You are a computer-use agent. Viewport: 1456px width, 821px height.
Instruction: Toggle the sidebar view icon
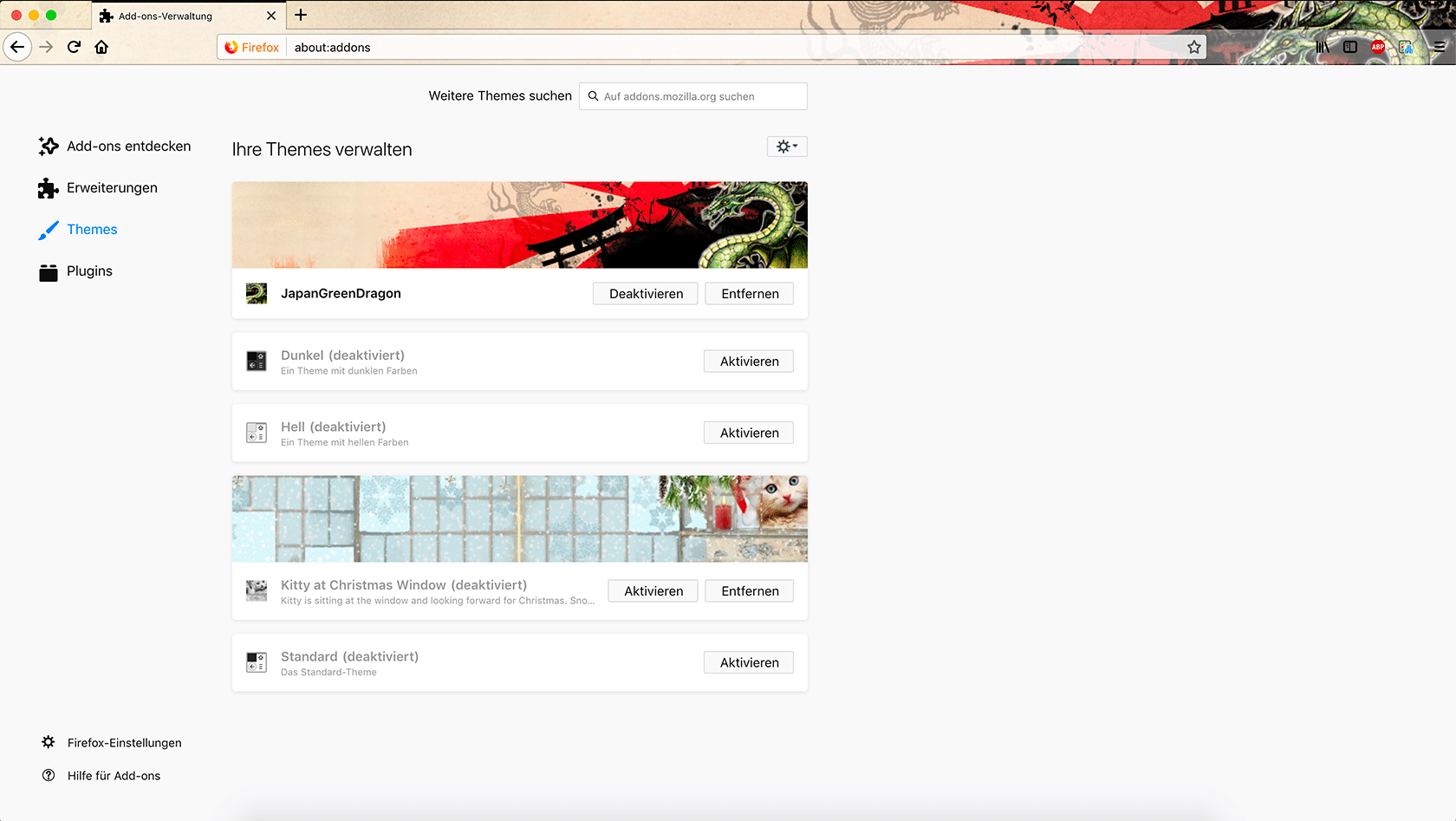(1350, 47)
